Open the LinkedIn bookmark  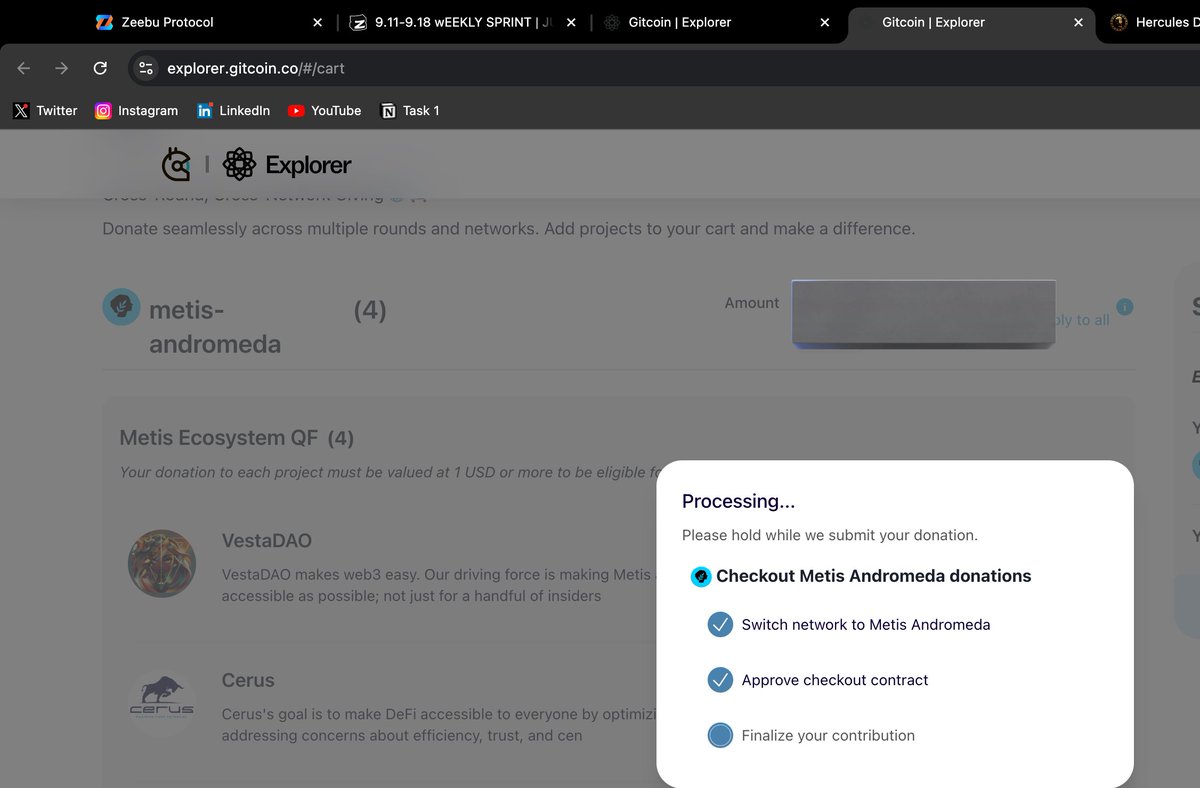click(234, 111)
